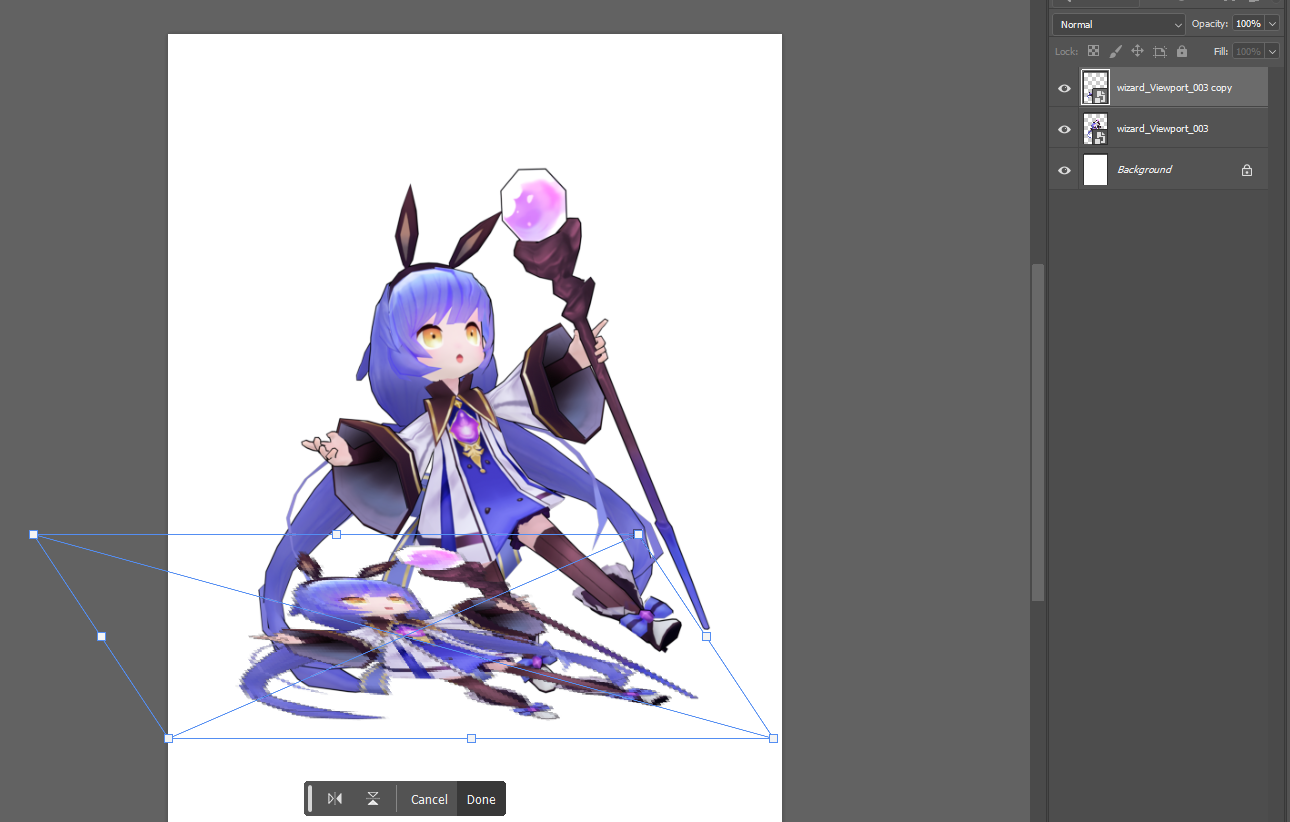This screenshot has width=1290, height=822.
Task: Click the flip vertical icon in transform bar
Action: (x=373, y=799)
